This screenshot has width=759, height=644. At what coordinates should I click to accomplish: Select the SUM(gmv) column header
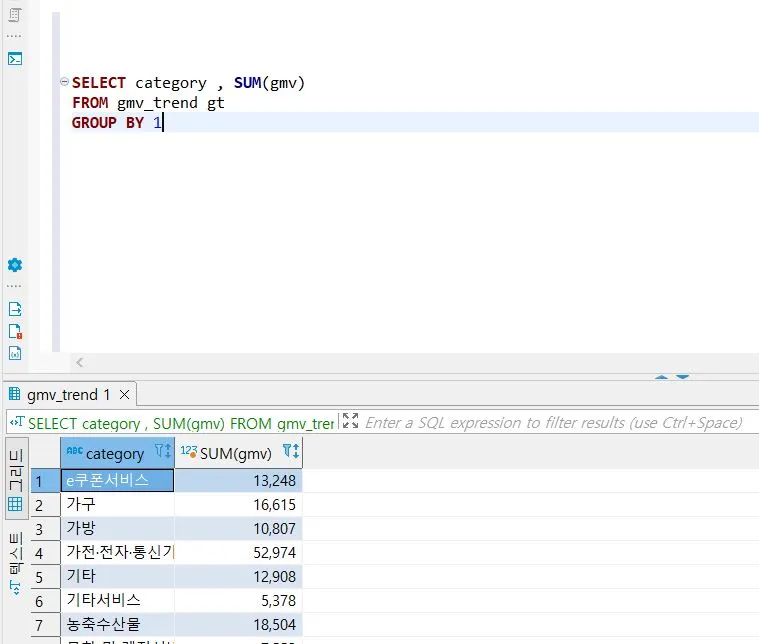236,453
